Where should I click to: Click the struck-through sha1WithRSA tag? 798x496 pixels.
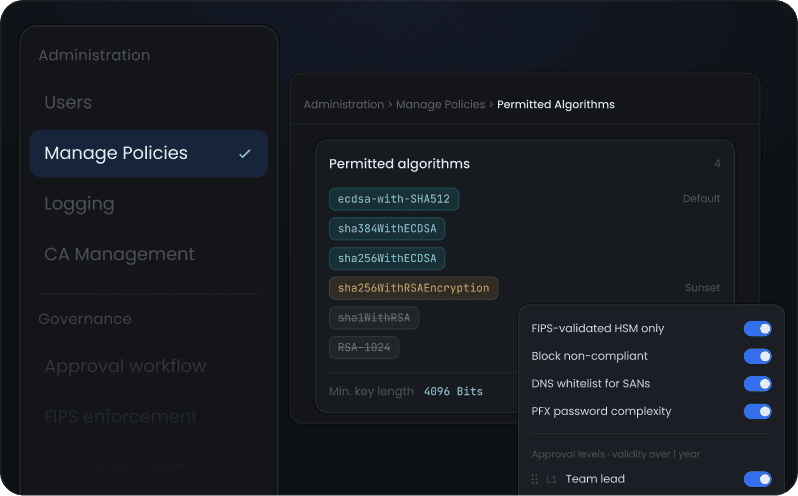(374, 318)
